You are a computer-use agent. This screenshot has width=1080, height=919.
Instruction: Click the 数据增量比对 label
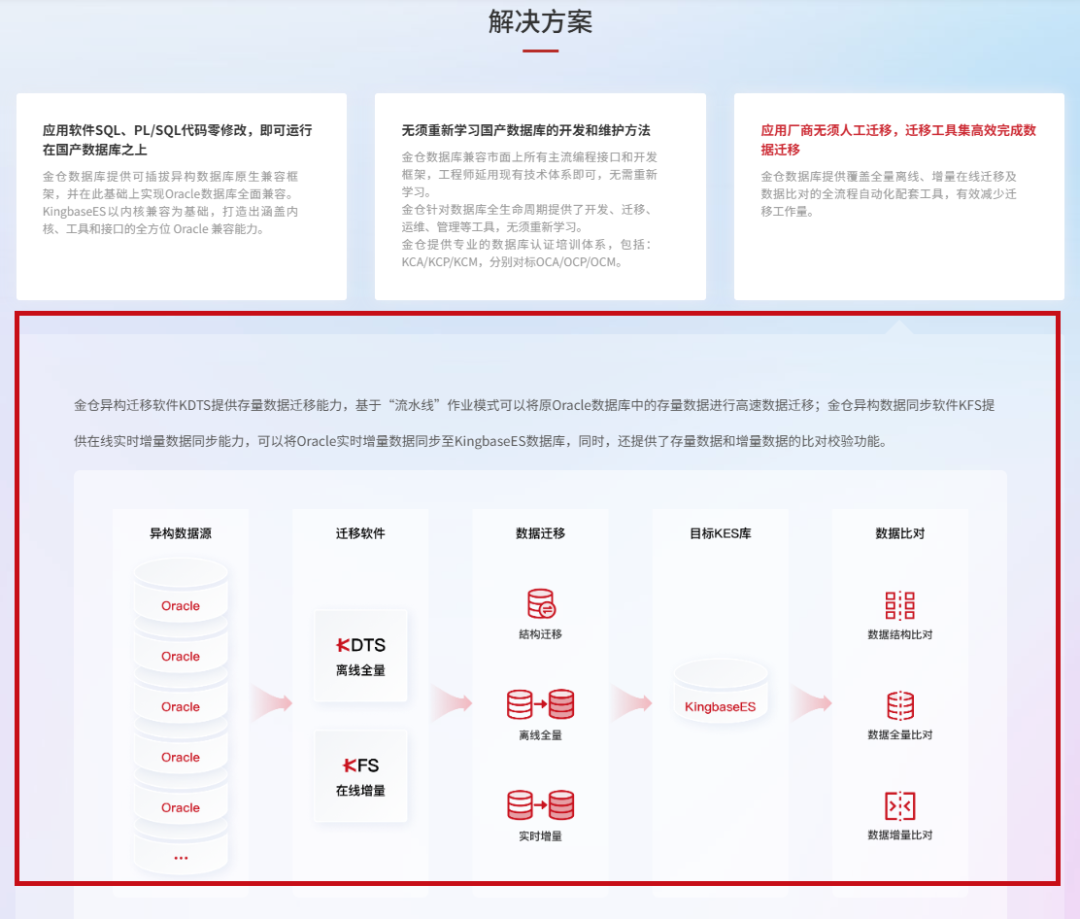[900, 835]
